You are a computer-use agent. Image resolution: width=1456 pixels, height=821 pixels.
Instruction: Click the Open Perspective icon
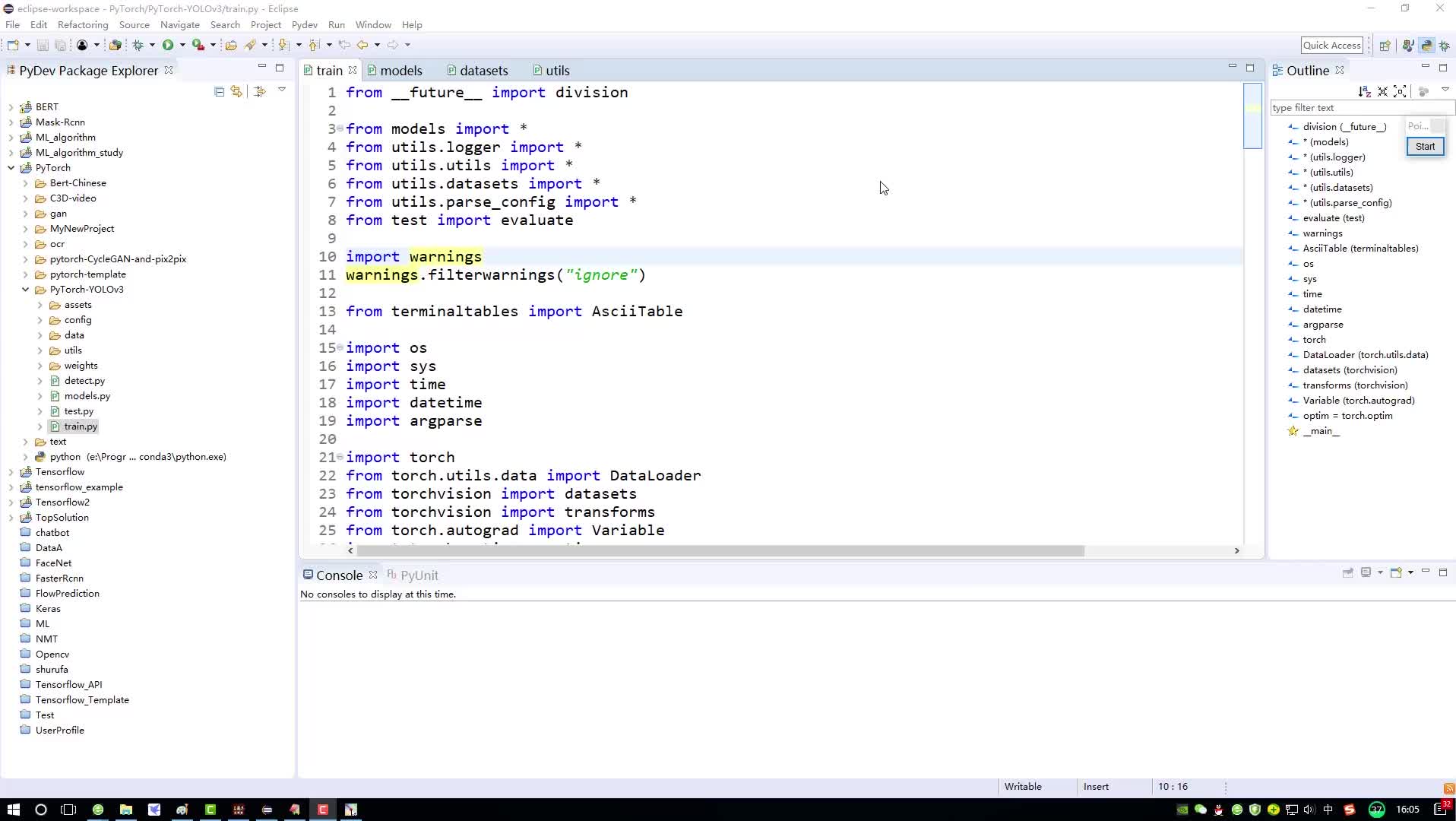click(1385, 46)
